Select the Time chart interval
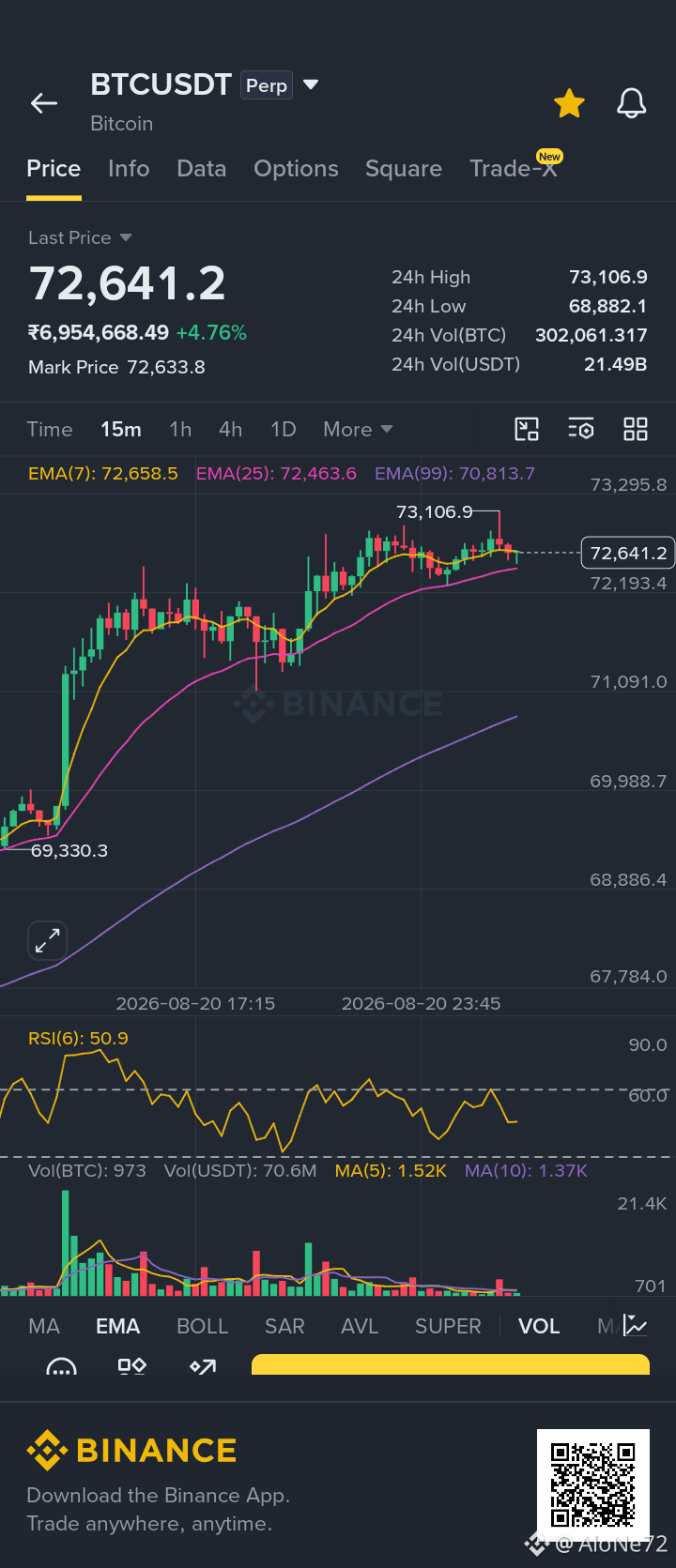The width and height of the screenshot is (676, 1568). pos(50,430)
